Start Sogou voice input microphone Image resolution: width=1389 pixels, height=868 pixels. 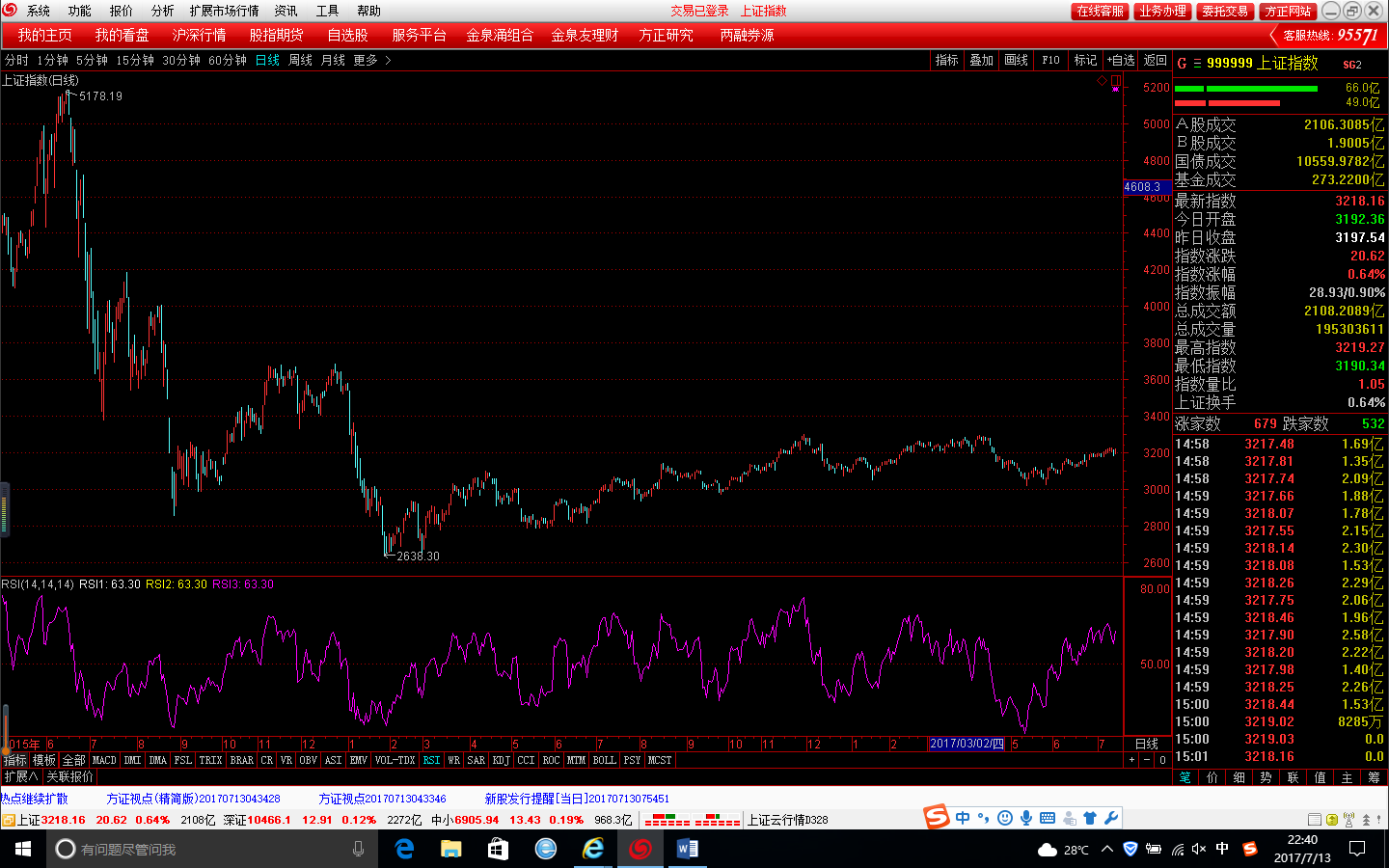(x=1026, y=818)
